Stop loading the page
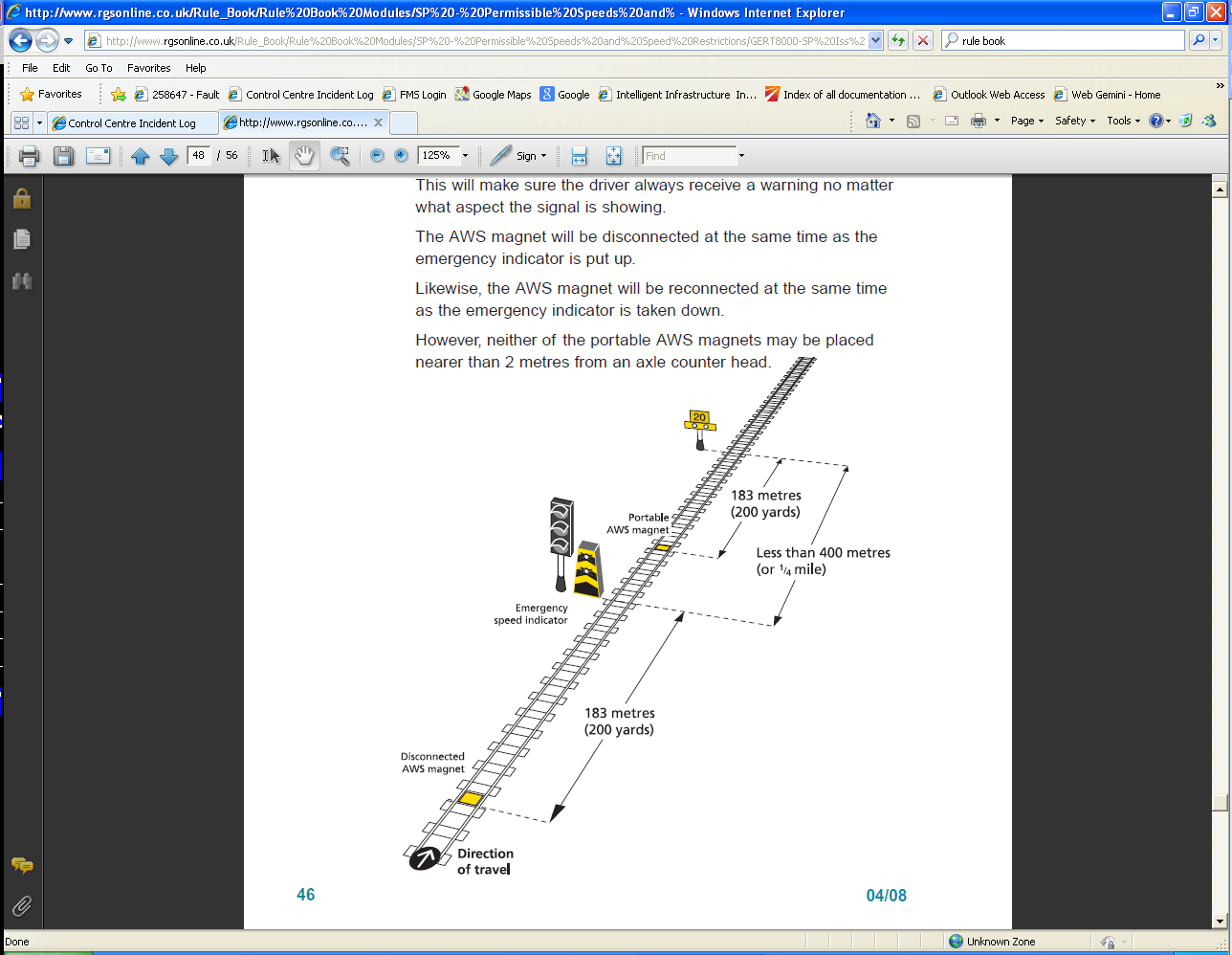The image size is (1232, 955). point(923,40)
